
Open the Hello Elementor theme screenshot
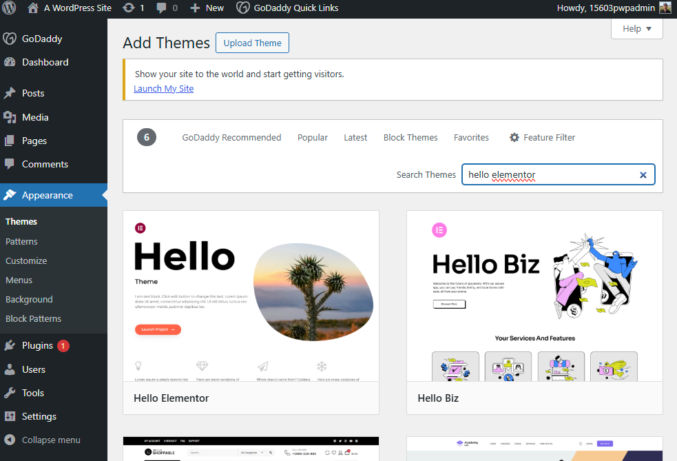pyautogui.click(x=251, y=296)
